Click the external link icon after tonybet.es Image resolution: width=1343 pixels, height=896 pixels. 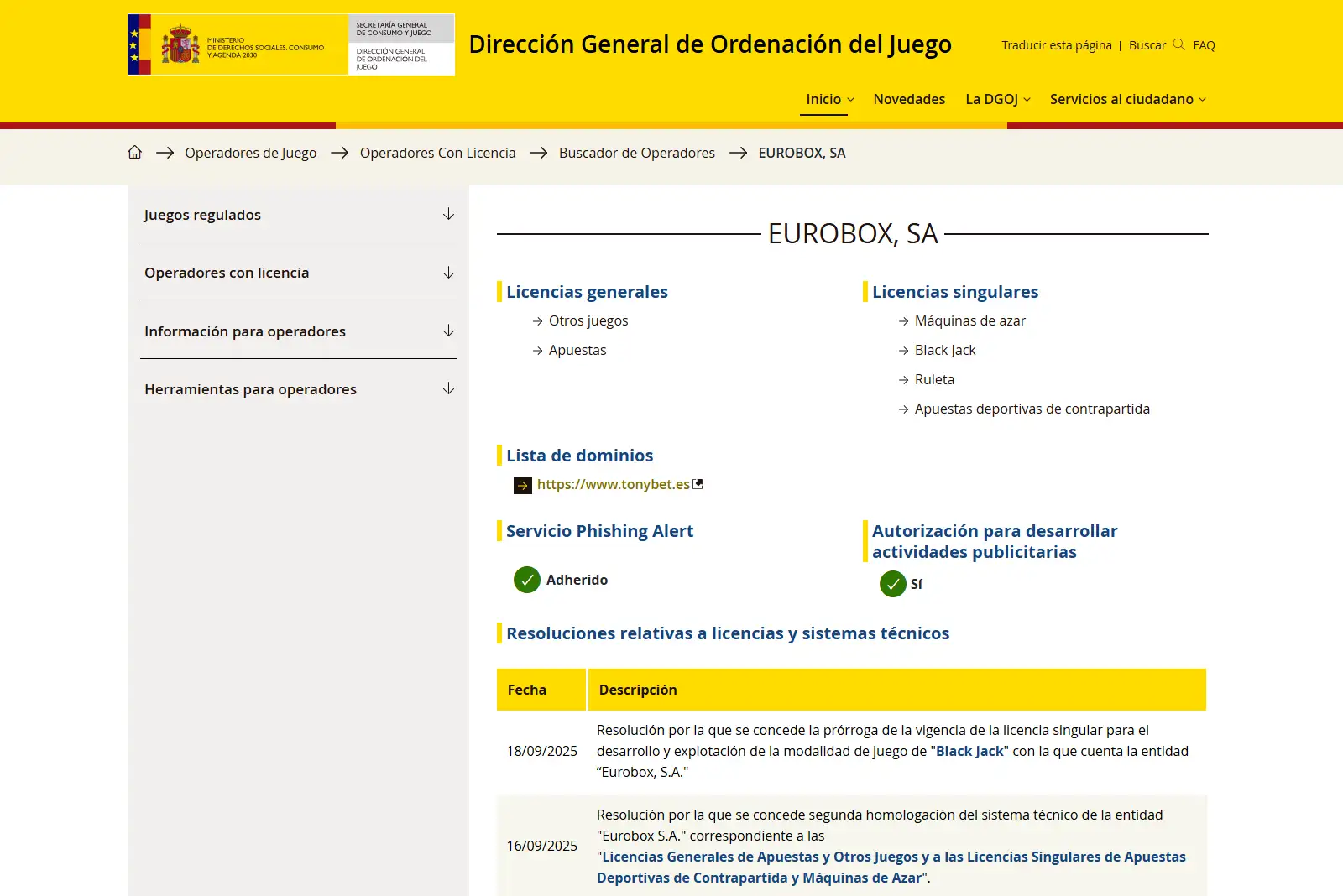pyautogui.click(x=698, y=483)
